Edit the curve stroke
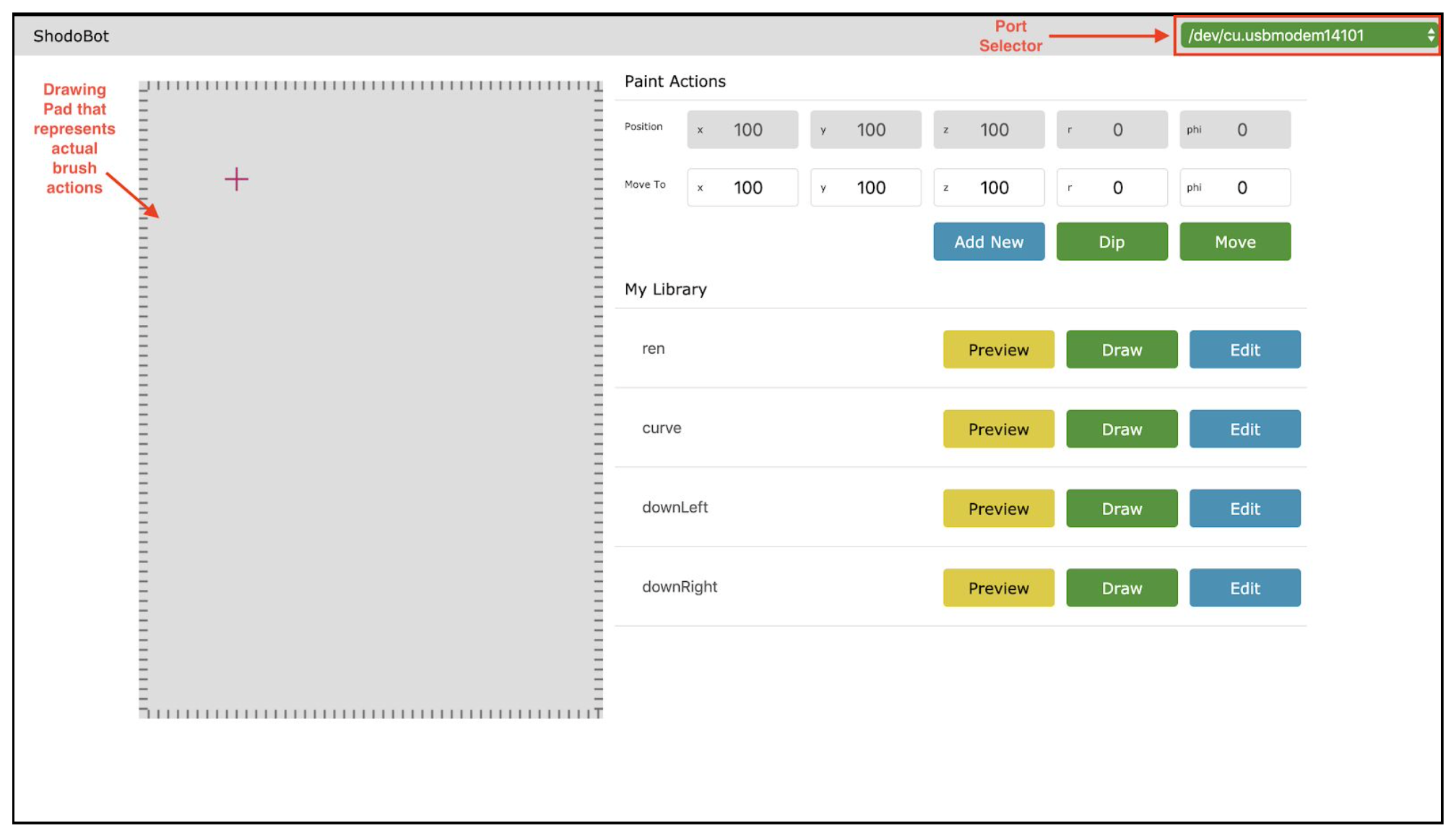 click(x=1244, y=429)
